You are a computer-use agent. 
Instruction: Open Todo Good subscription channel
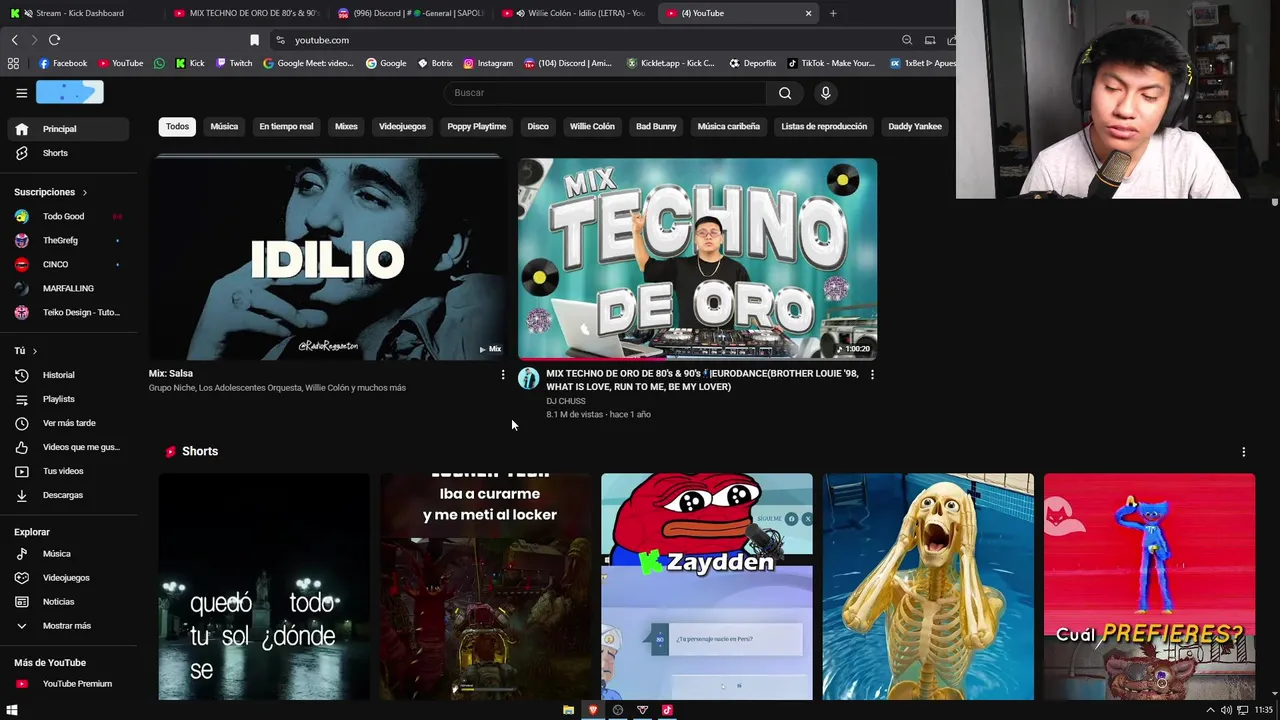(68, 216)
